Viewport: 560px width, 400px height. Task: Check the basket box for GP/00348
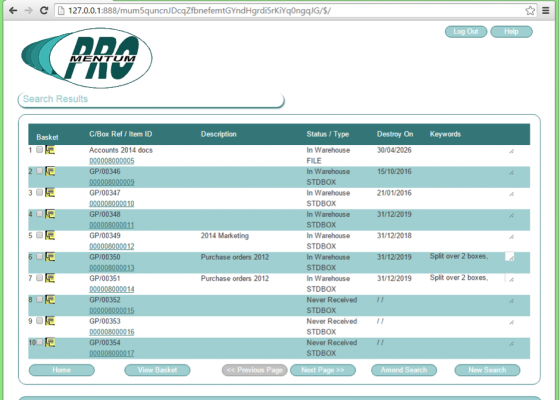click(39, 214)
